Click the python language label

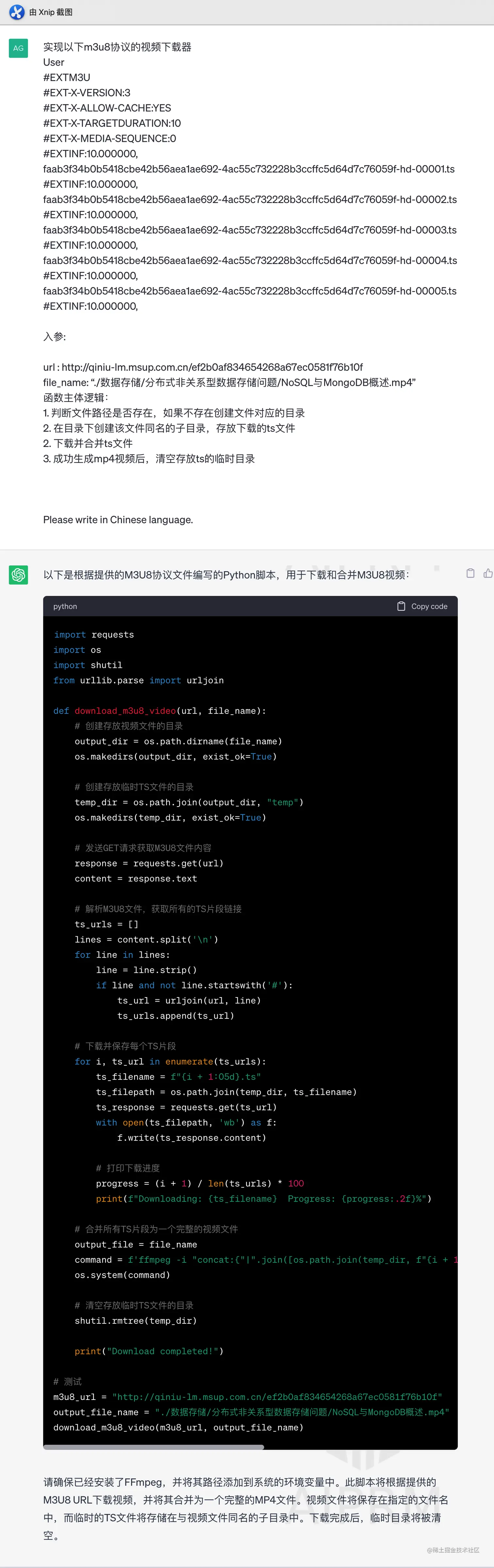click(x=65, y=606)
